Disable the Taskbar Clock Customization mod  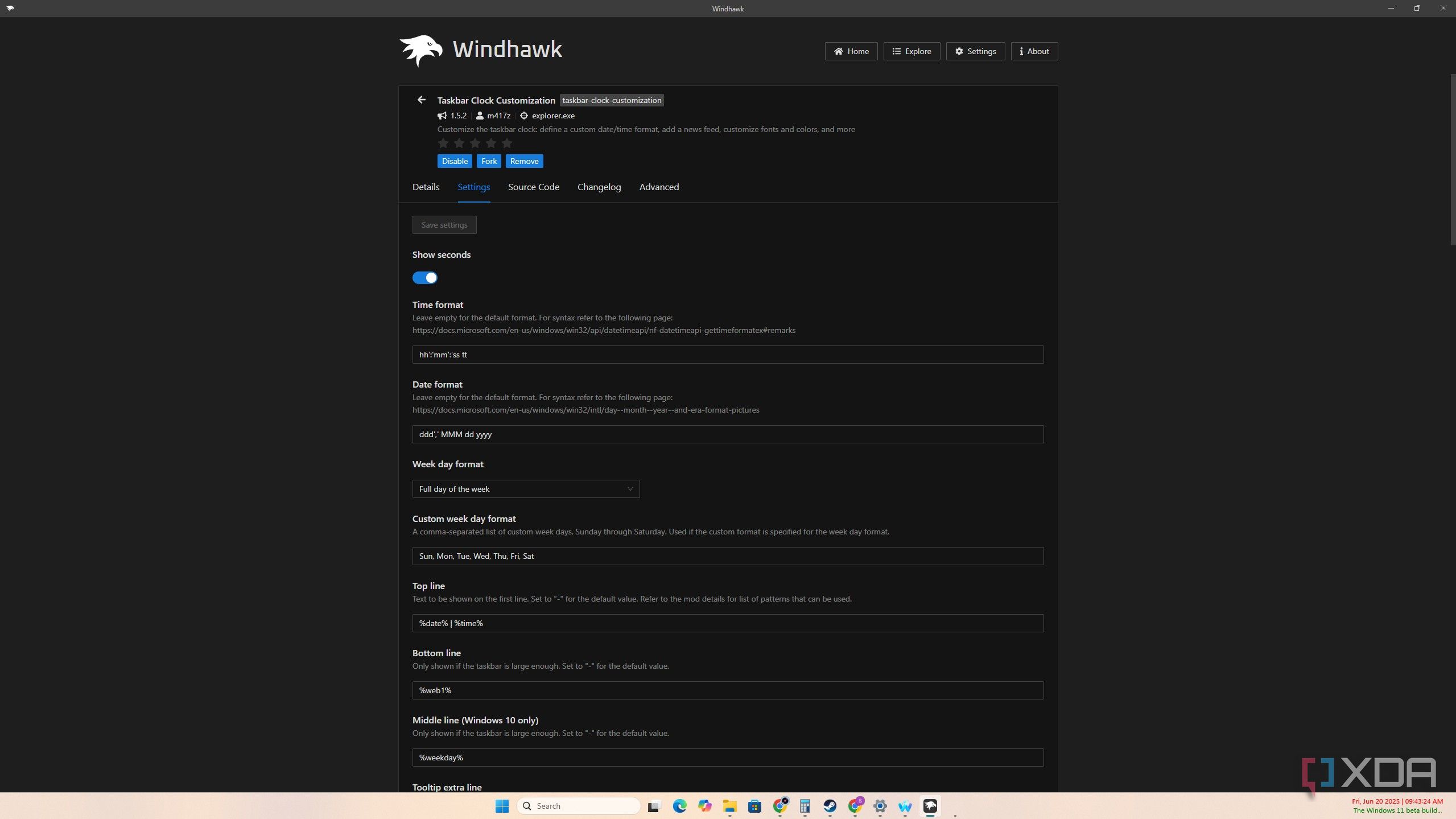point(455,161)
